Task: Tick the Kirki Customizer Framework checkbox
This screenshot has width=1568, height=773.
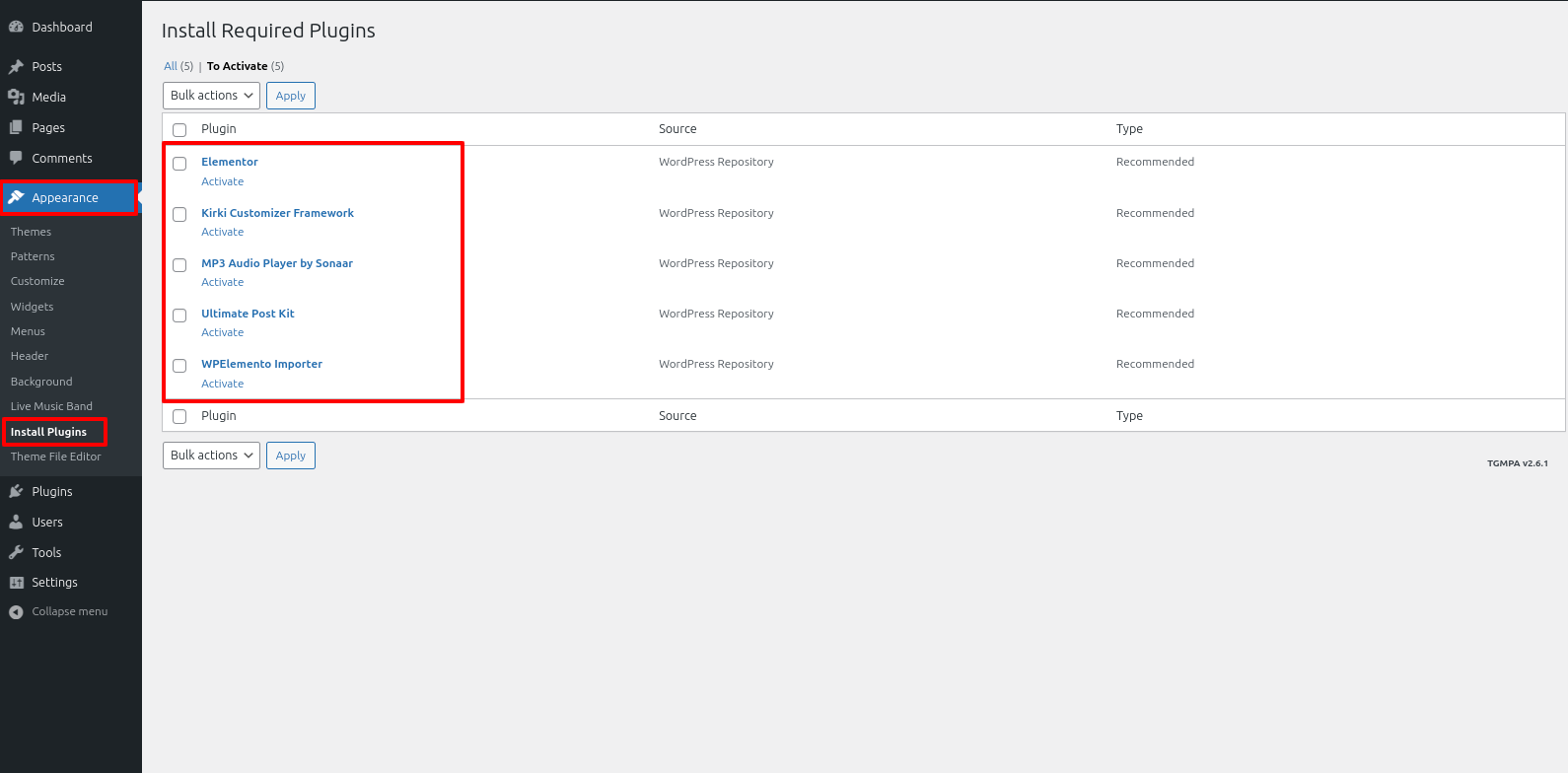Action: 179,214
